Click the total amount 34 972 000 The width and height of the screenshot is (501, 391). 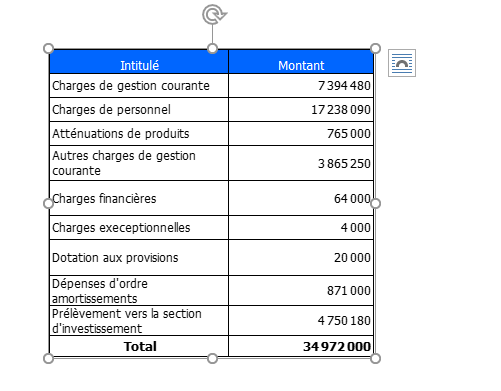337,346
